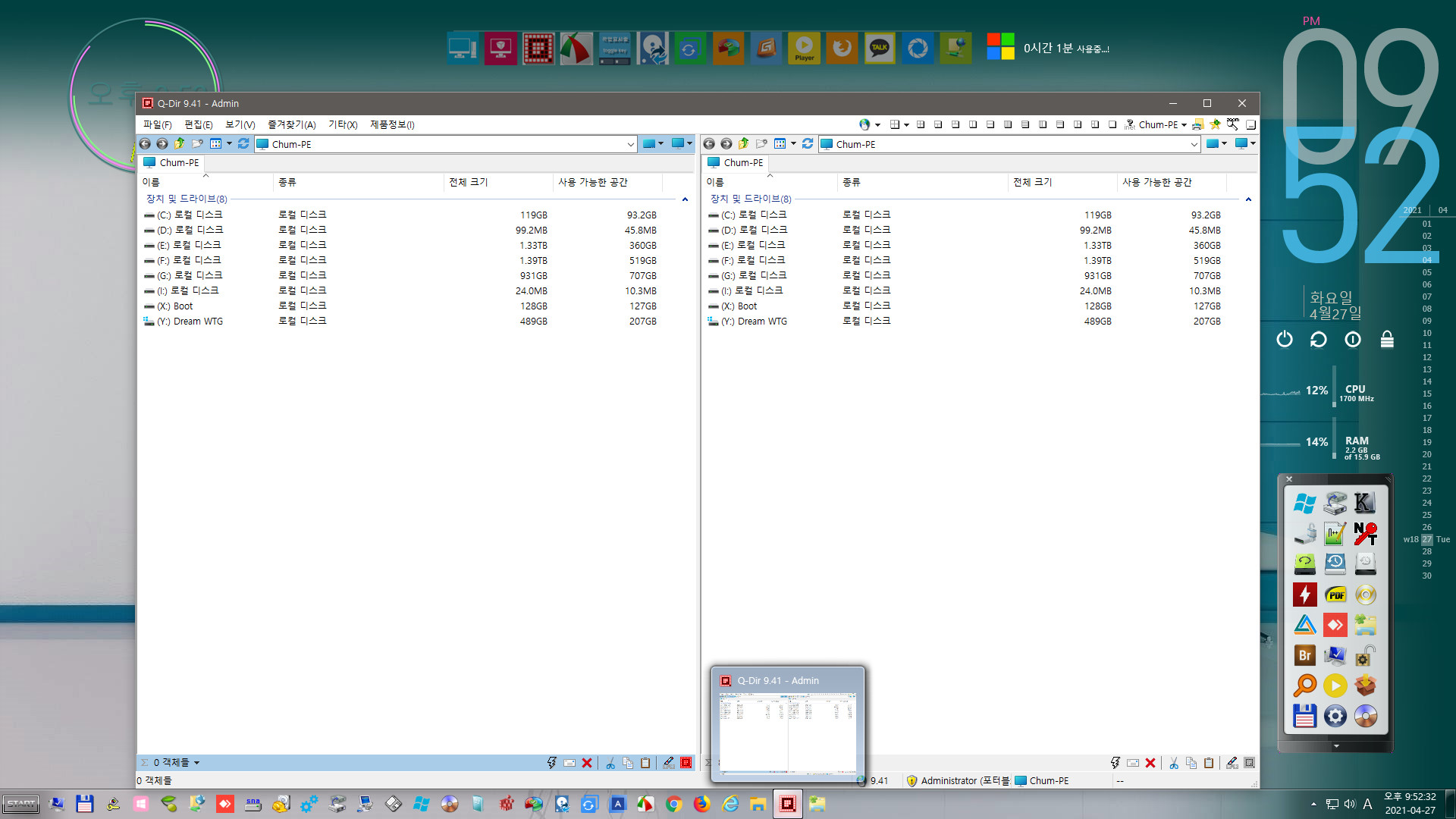This screenshot has height=819, width=1456.
Task: Select the Chum-PE tab in the right pane
Action: (x=736, y=162)
